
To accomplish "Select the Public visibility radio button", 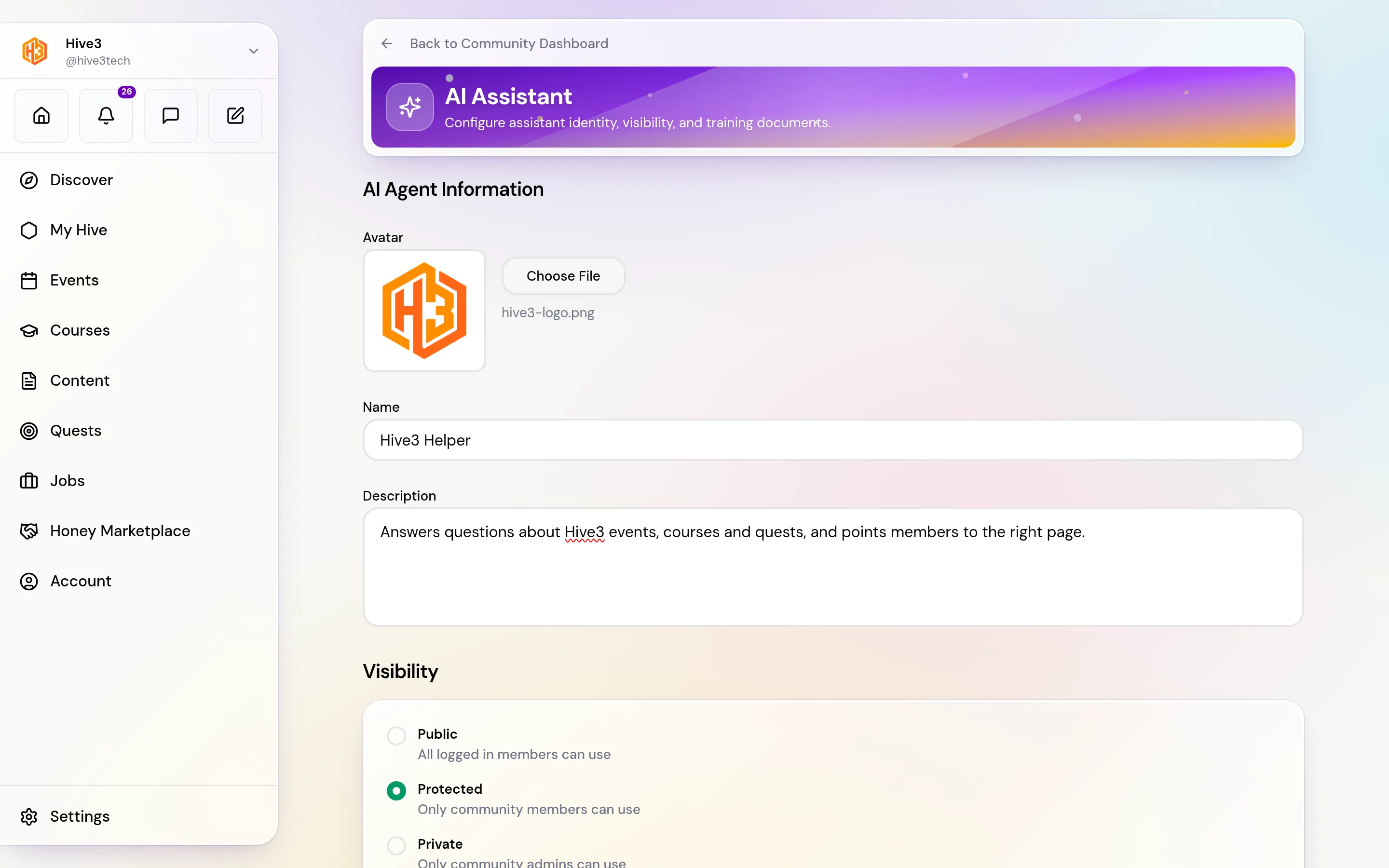I will pyautogui.click(x=396, y=736).
